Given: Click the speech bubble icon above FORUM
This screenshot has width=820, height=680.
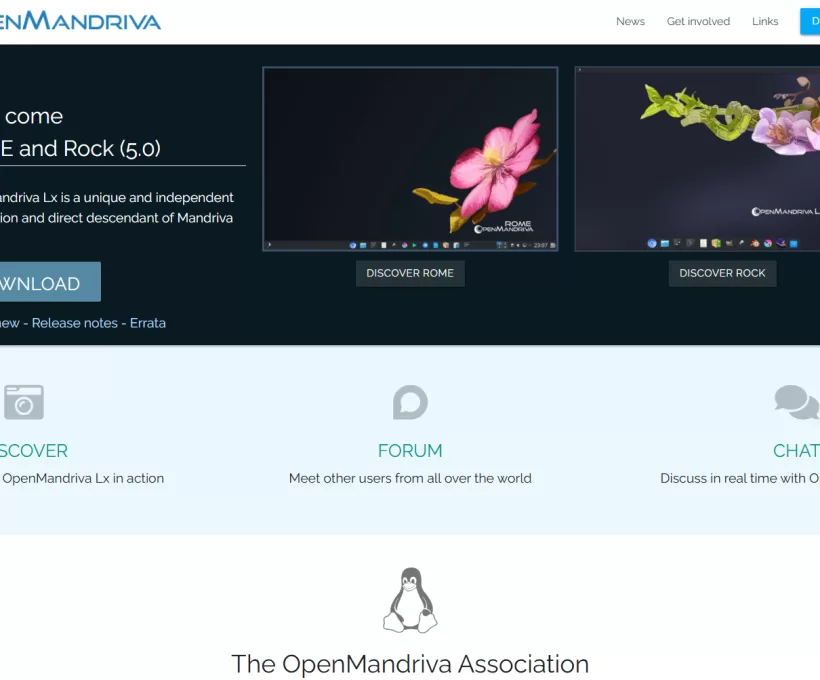Looking at the screenshot, I should (x=410, y=402).
